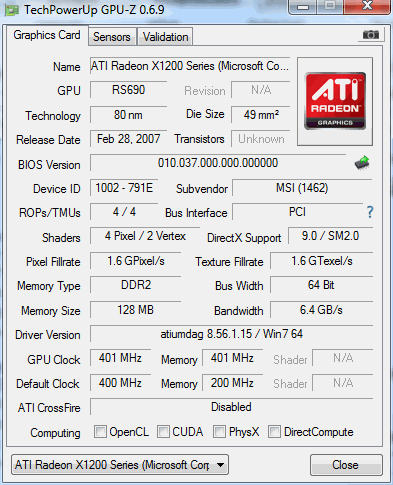The width and height of the screenshot is (393, 485).
Task: Click the GPU-Z title bar app icon
Action: click(11, 10)
